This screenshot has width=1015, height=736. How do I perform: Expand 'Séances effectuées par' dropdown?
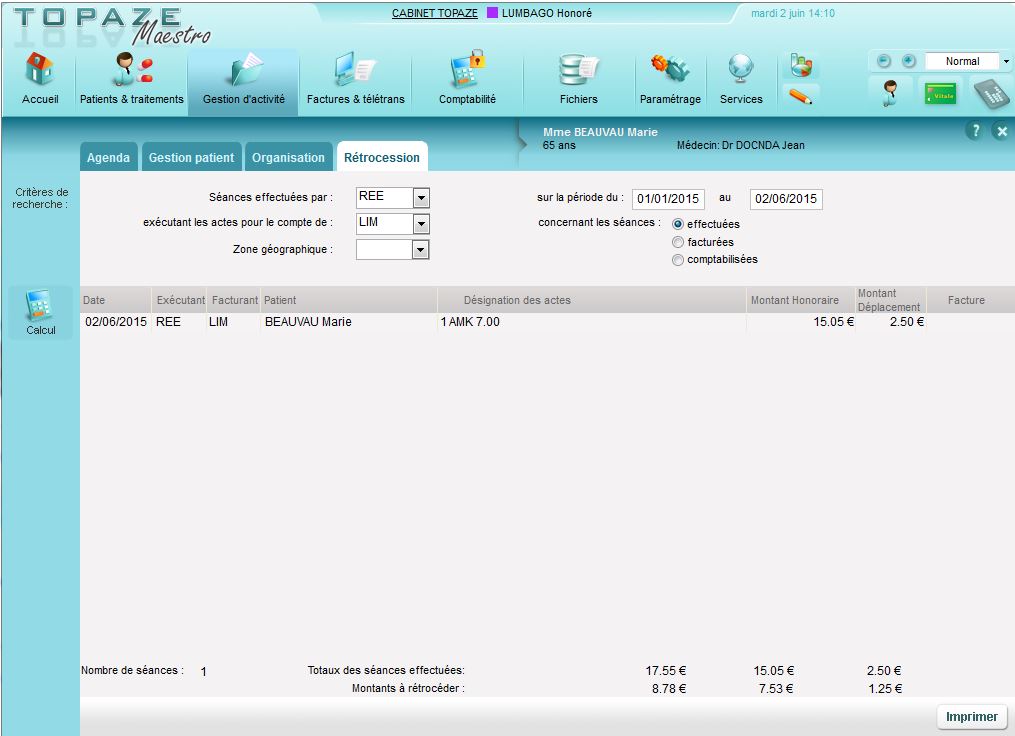coord(421,198)
